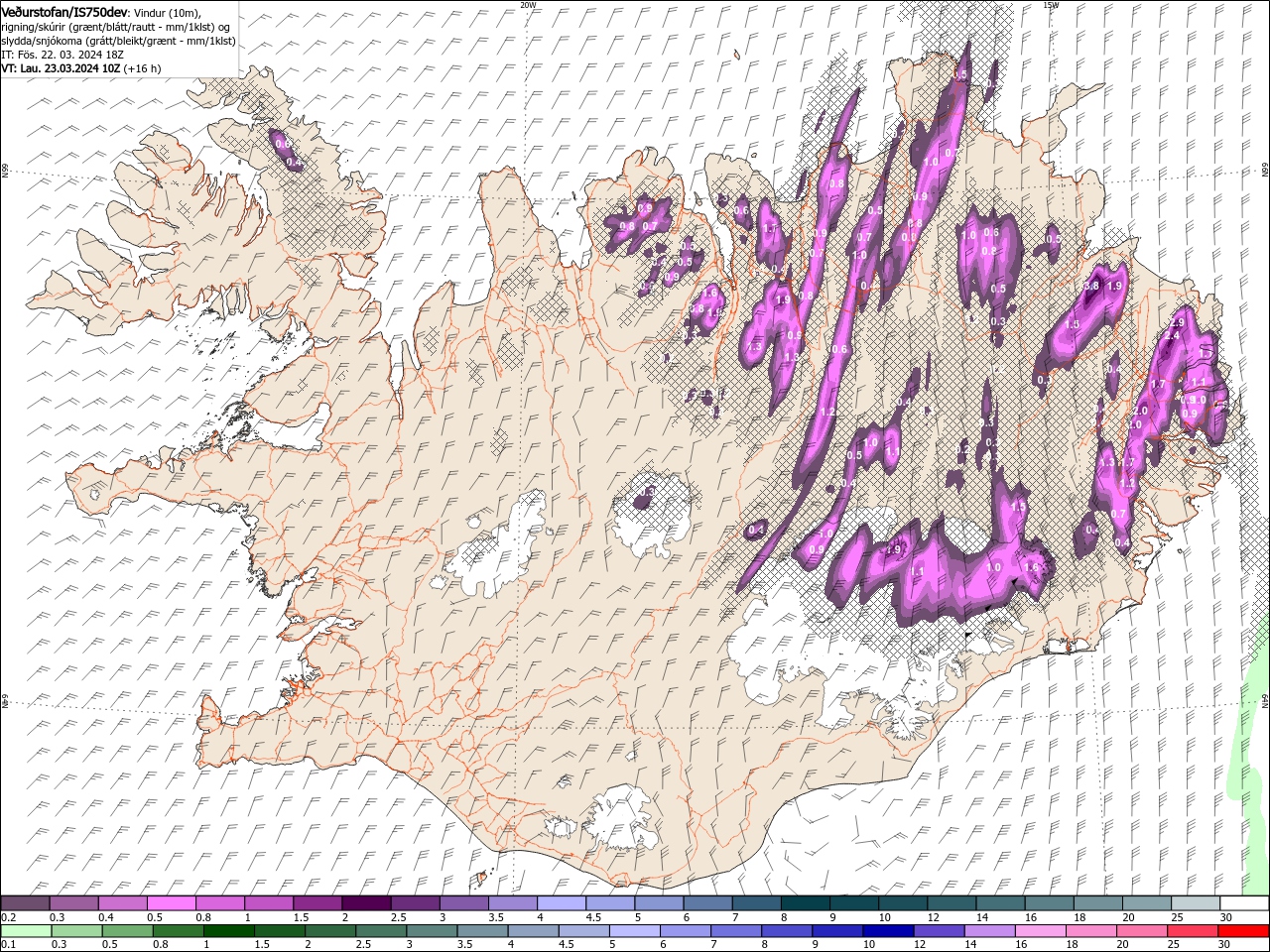1270x952 pixels.
Task: Click the 2.9 precipitation value on the map
Action: 1178,323
